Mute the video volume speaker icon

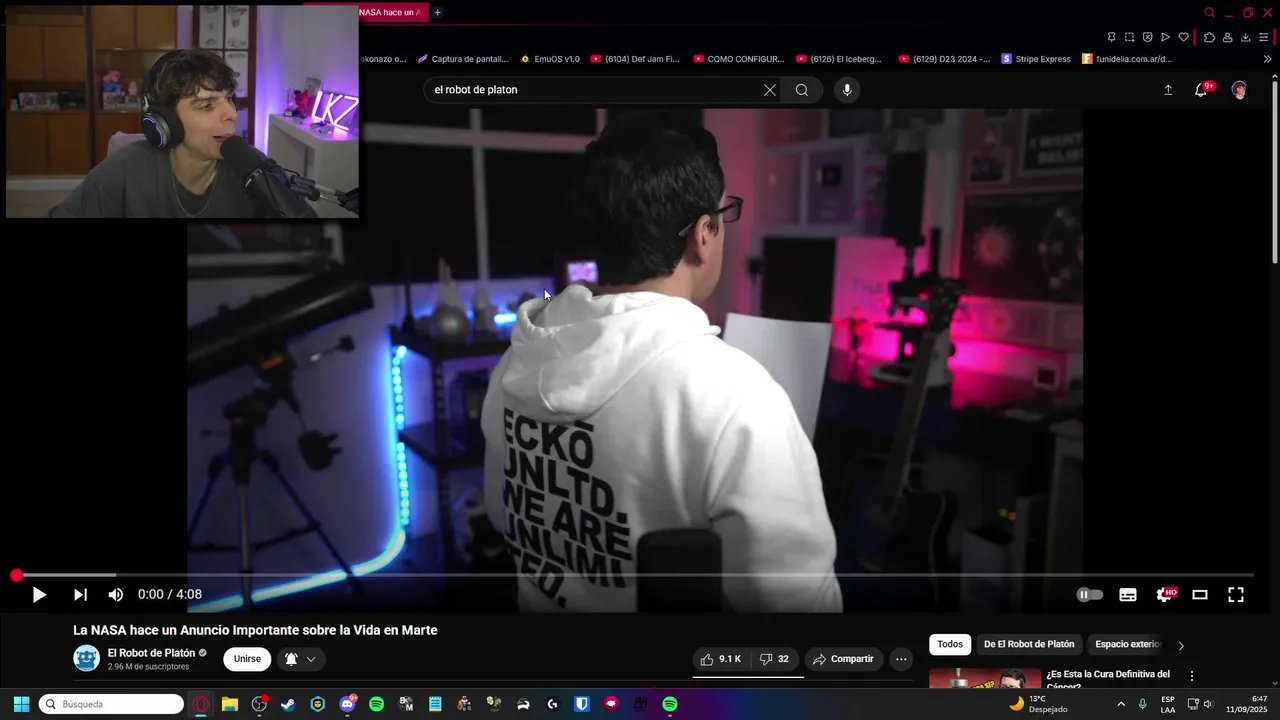click(116, 595)
